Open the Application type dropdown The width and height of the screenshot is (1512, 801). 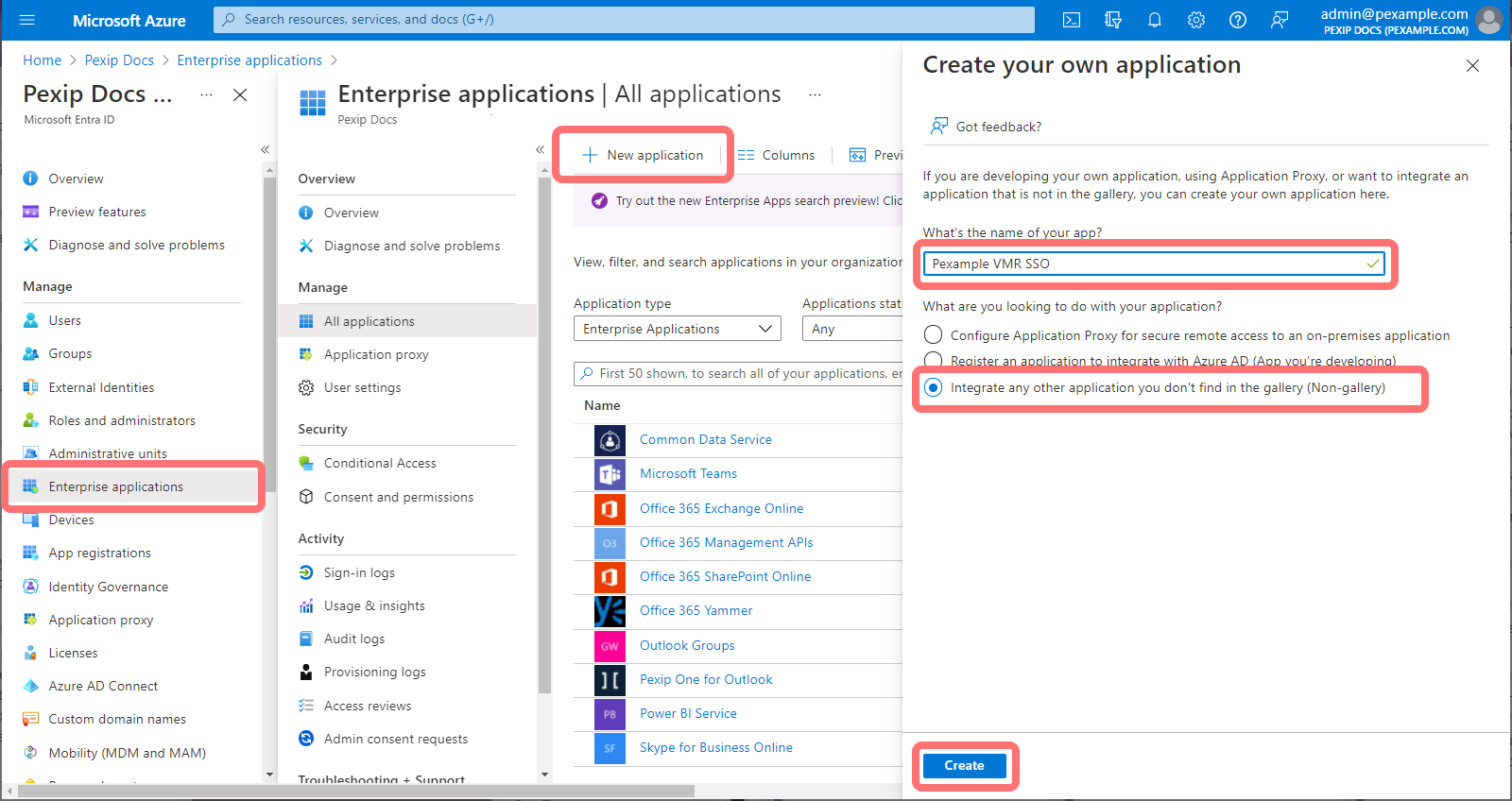677,329
